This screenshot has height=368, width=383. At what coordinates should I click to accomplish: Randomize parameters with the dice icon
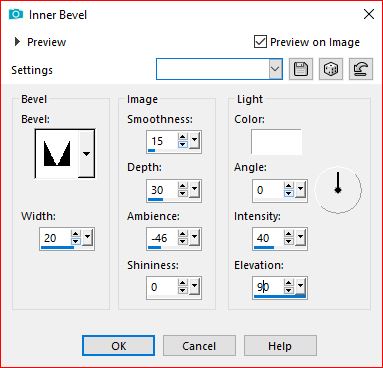331,69
